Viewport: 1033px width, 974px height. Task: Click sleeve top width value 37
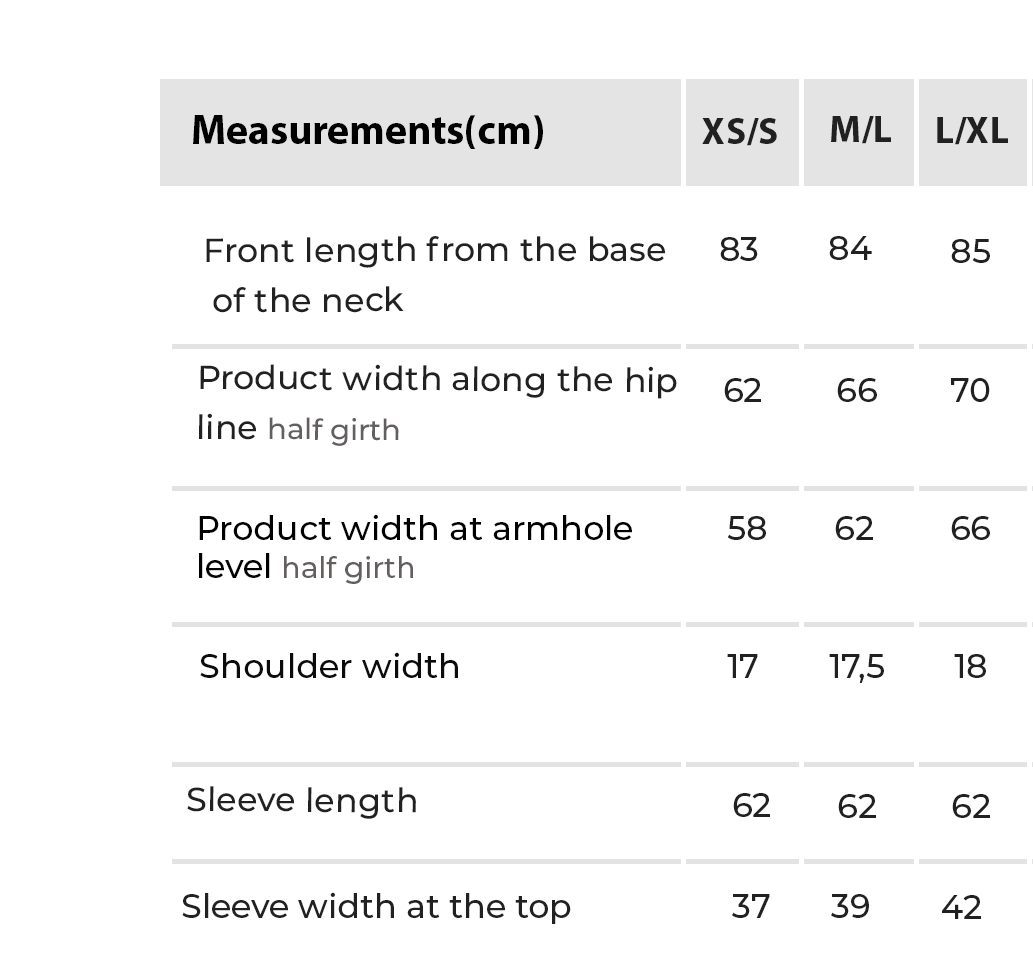(x=751, y=907)
